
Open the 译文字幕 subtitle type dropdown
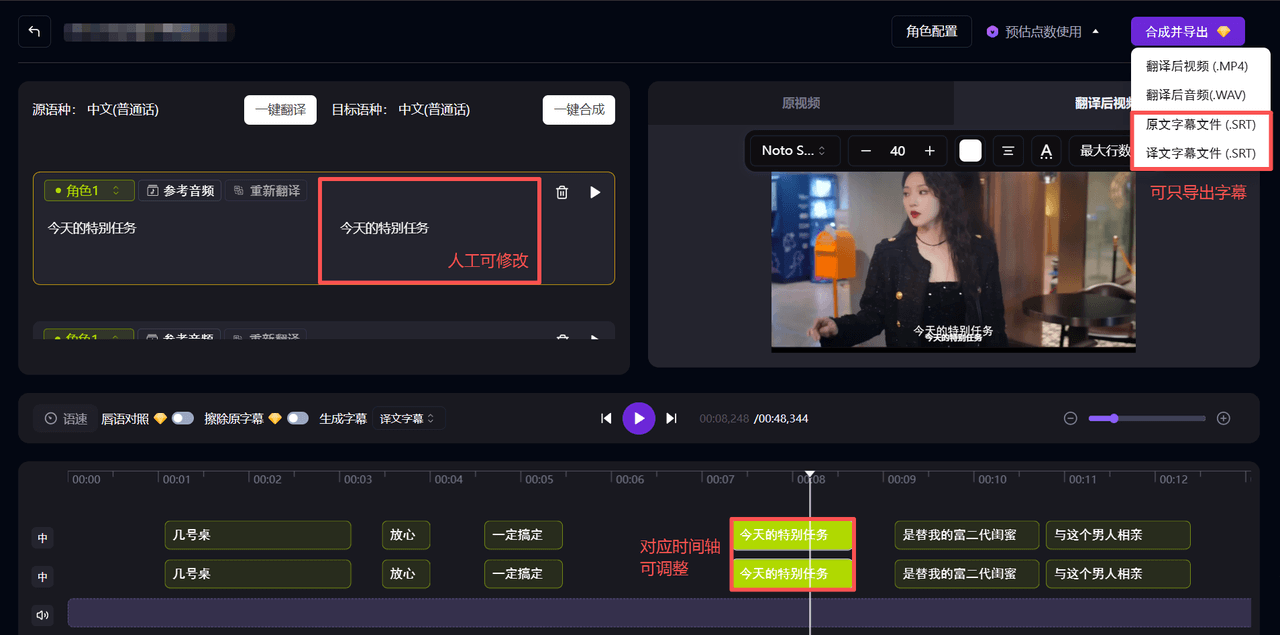point(408,419)
